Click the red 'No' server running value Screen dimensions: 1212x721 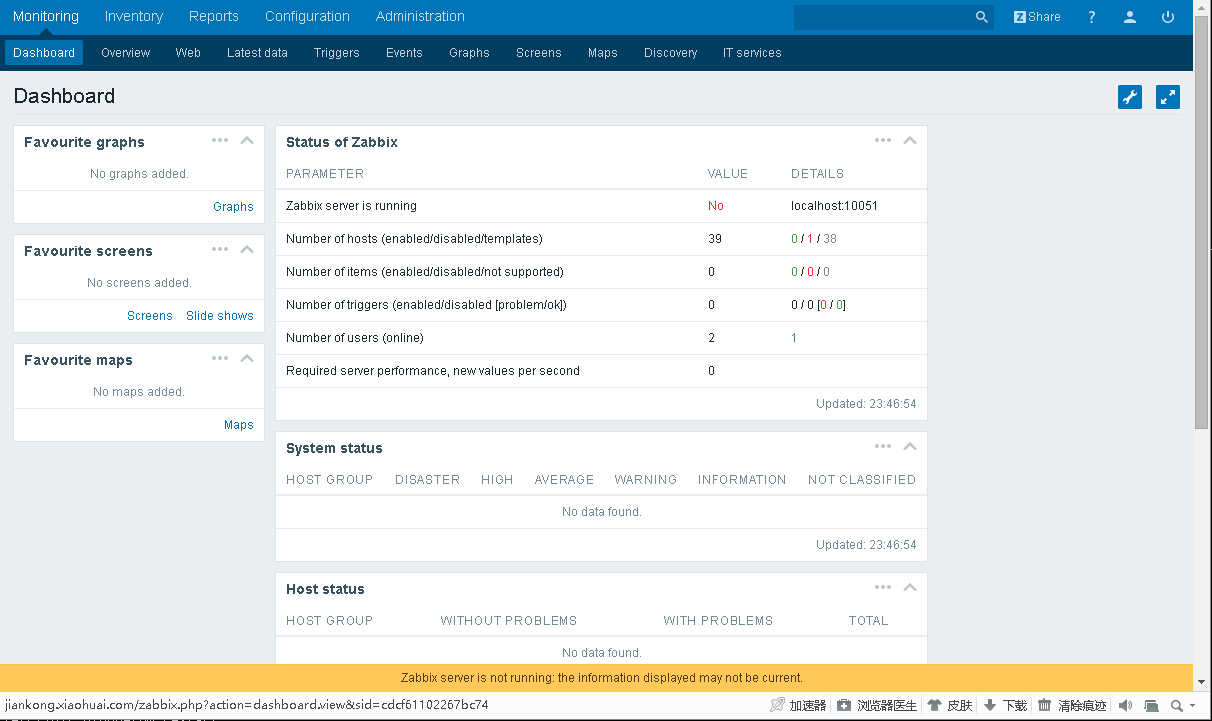tap(716, 206)
